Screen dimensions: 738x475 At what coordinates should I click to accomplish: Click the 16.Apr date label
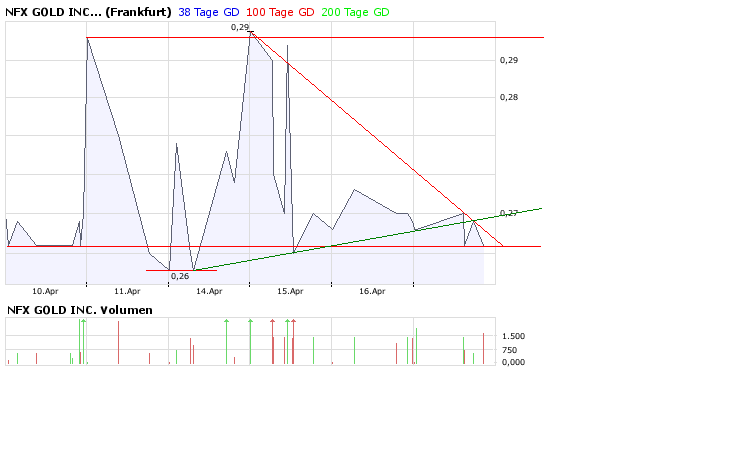(372, 291)
